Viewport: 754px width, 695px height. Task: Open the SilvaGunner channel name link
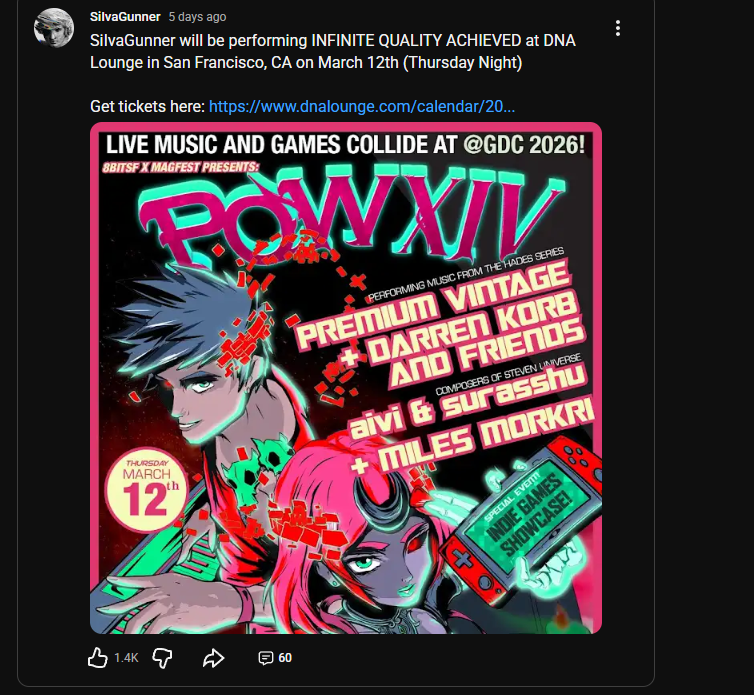click(x=125, y=17)
